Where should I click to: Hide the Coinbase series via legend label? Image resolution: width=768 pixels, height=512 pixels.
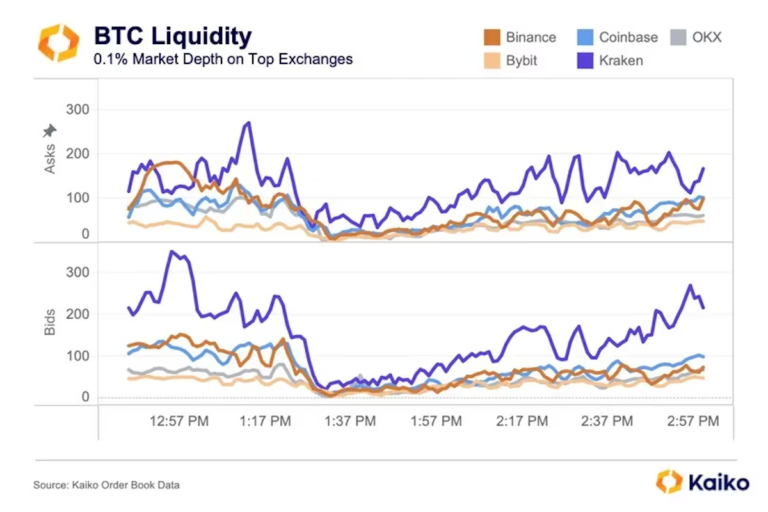[x=628, y=37]
